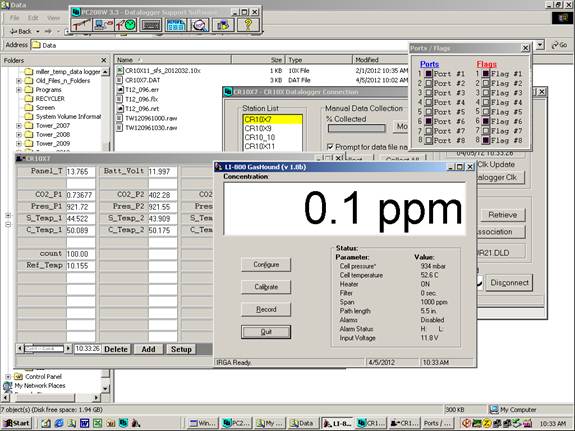
Task: Click the CR10X11_sfs_2012032.10x file icon
Action: coord(120,70)
